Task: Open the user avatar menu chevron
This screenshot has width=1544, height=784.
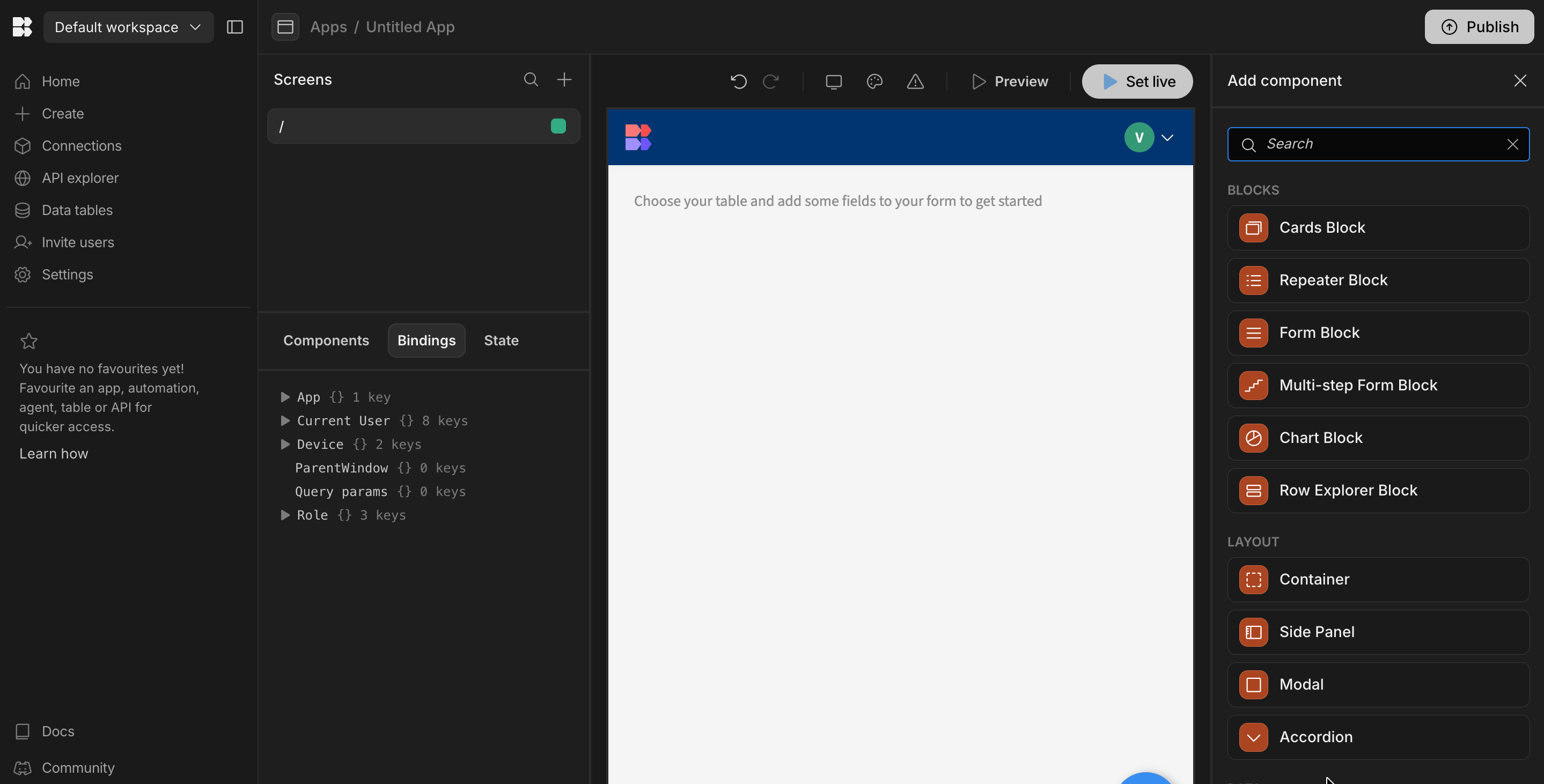Action: click(x=1167, y=138)
